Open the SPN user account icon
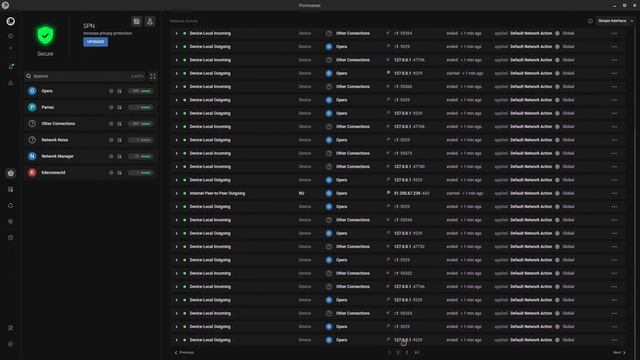The height and width of the screenshot is (360, 640). click(x=150, y=21)
